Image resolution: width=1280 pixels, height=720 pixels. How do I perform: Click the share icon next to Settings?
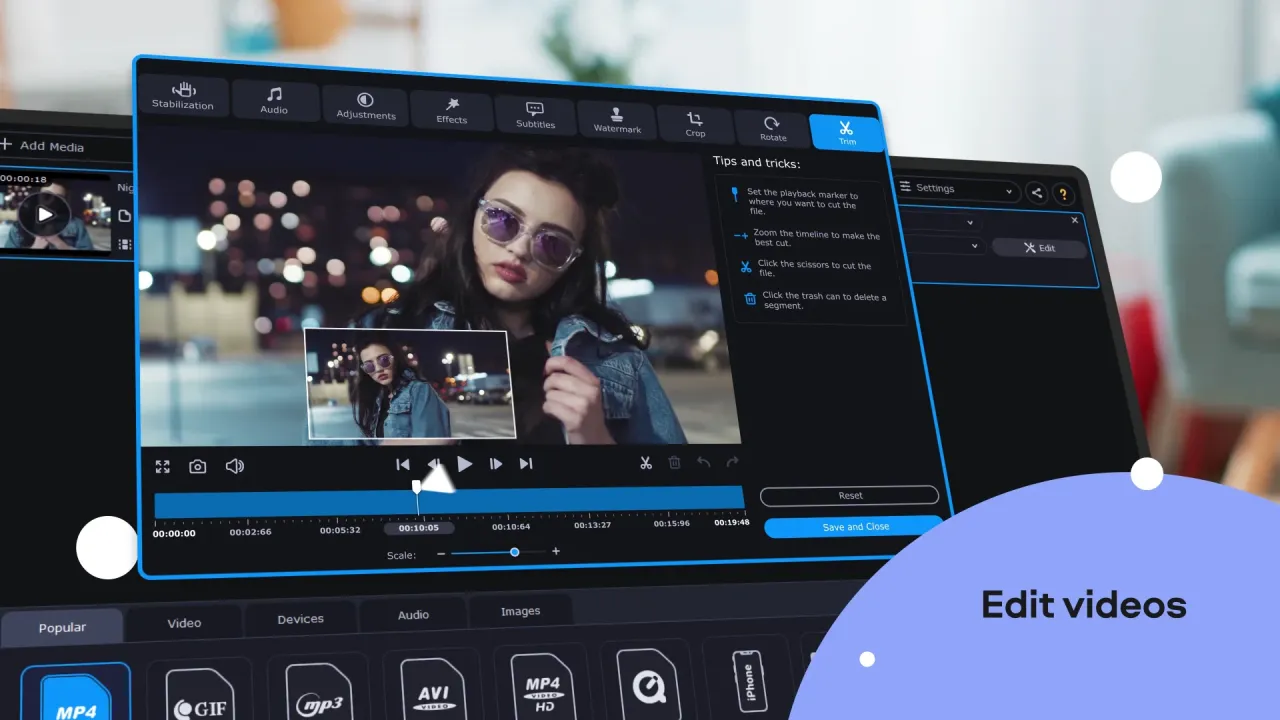1036,193
